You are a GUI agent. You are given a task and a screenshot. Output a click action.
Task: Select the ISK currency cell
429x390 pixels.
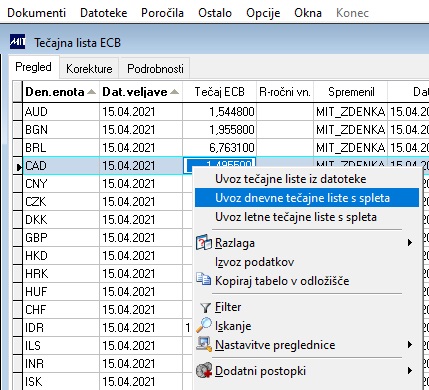coord(61,381)
